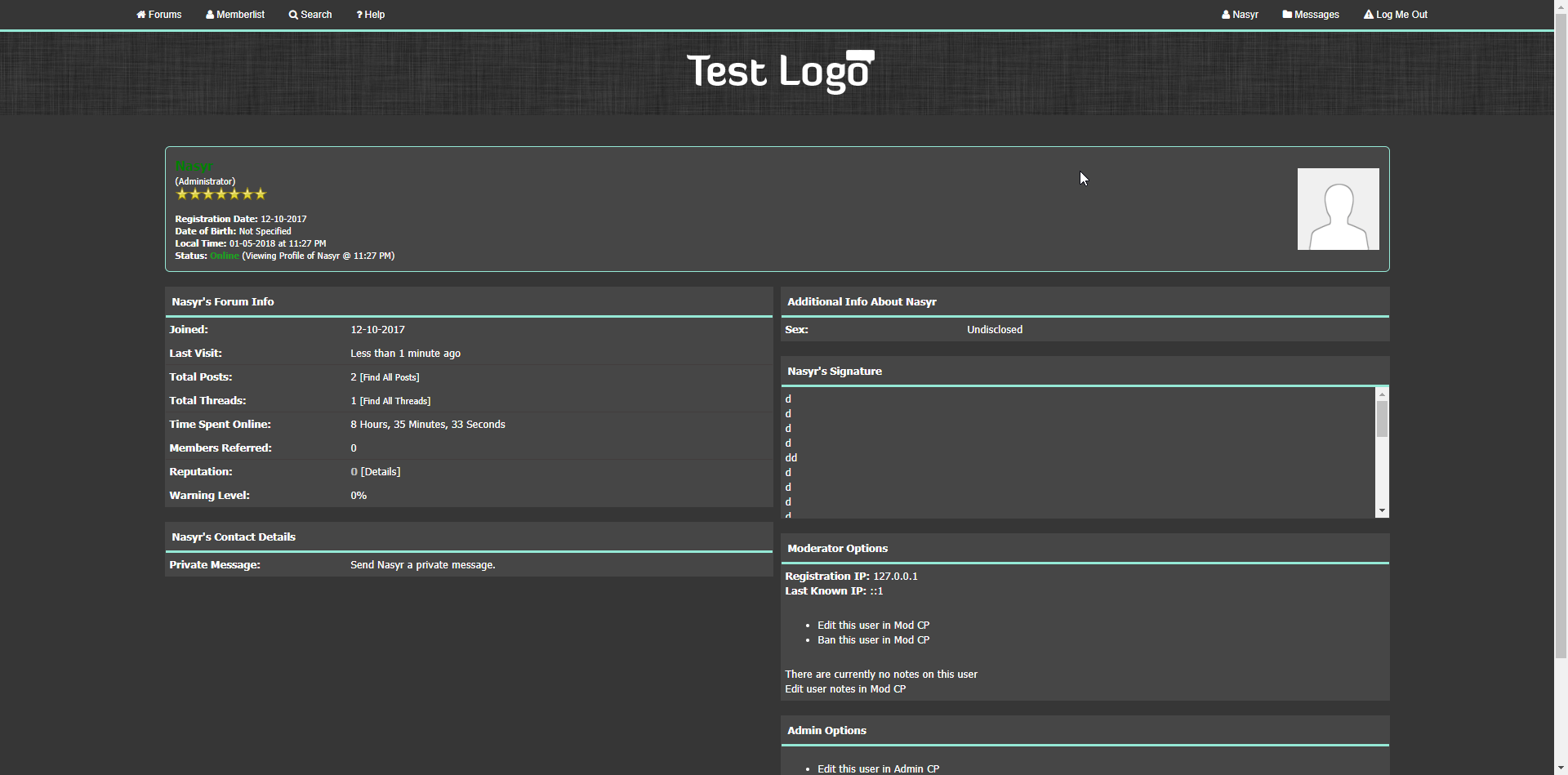View reputation Details link
This screenshot has height=775, width=1568.
pyautogui.click(x=381, y=472)
